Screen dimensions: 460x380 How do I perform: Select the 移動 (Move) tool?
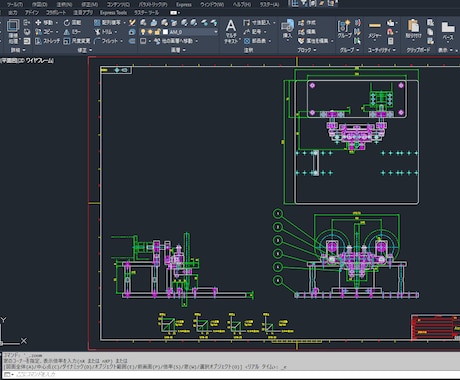tap(44, 23)
